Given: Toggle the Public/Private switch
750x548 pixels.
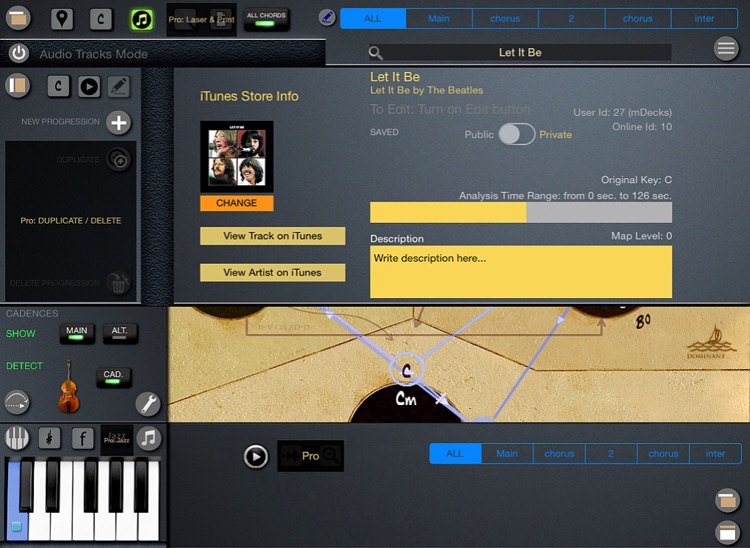Looking at the screenshot, I should coord(517,134).
